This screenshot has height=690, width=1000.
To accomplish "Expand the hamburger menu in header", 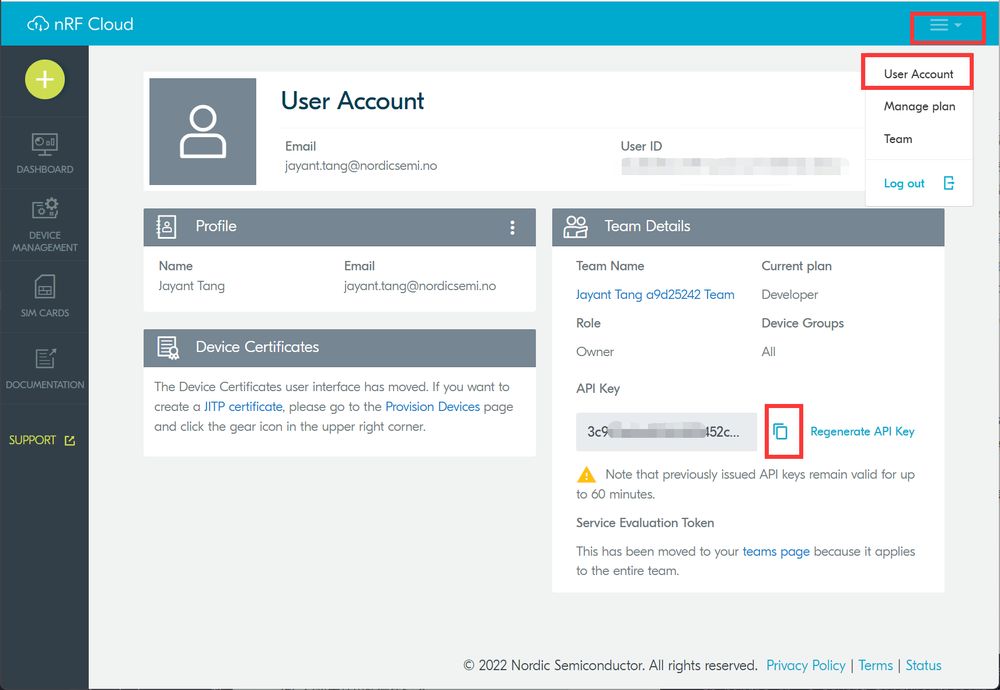I will point(945,25).
